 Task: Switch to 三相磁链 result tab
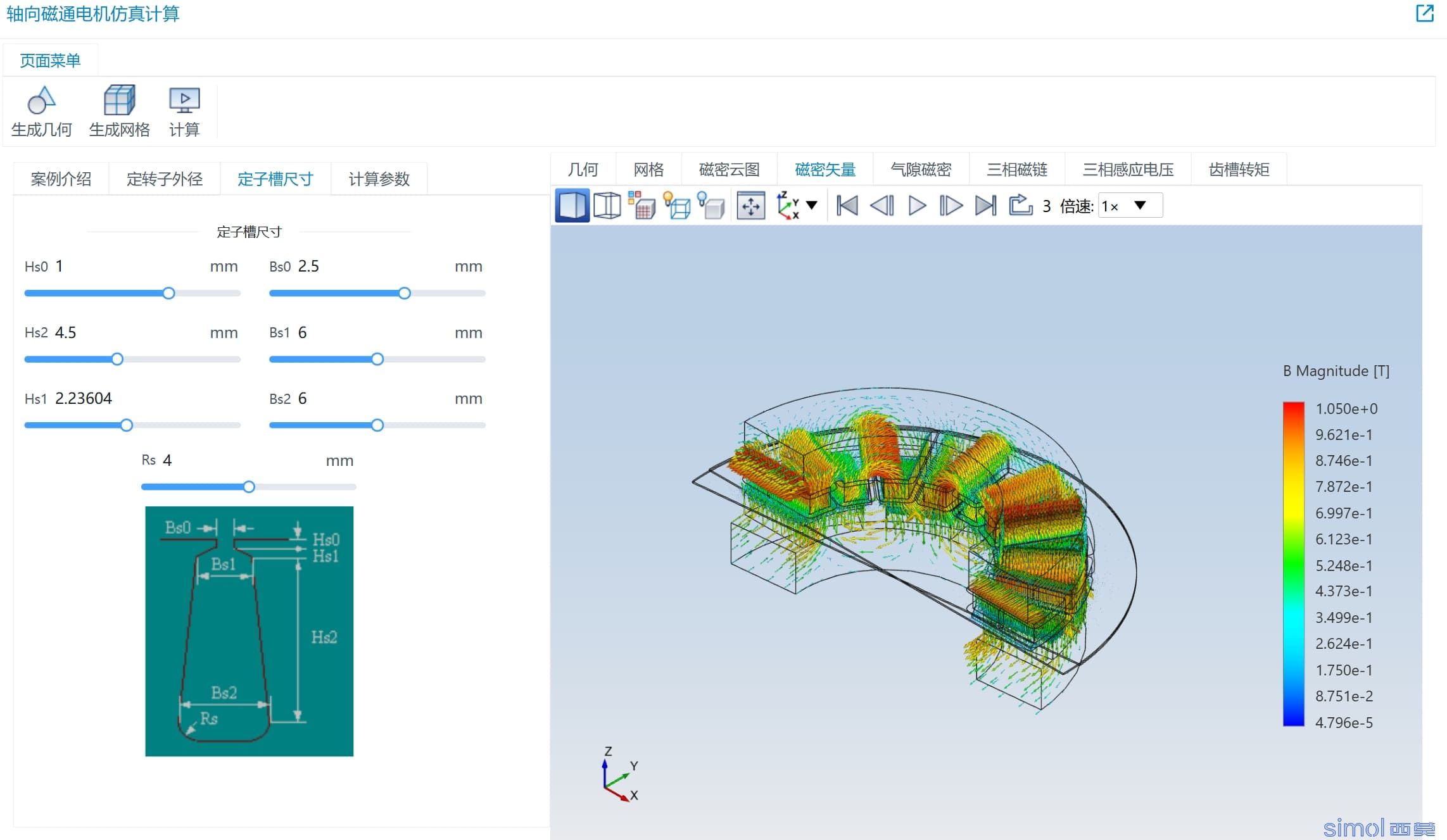[x=1017, y=169]
